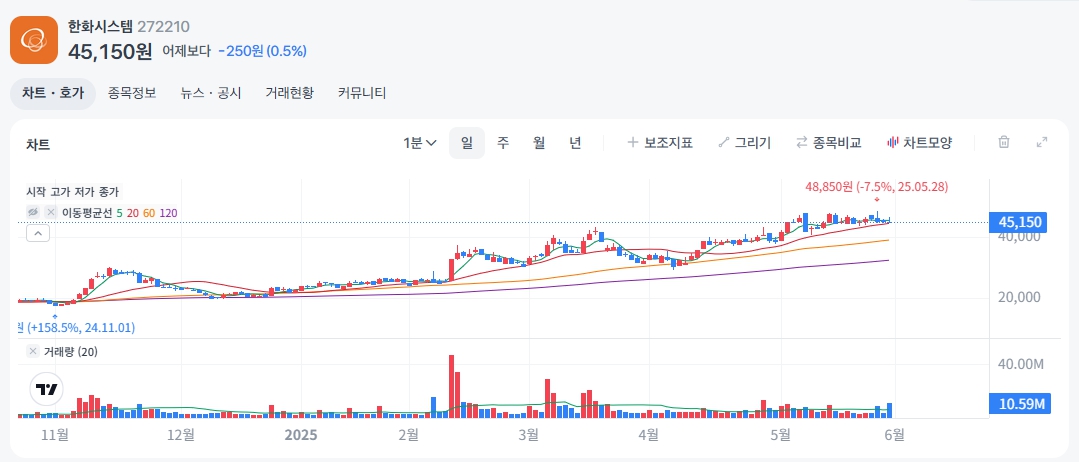Click the 45,150 current price tag
The image size is (1079, 462).
(x=1018, y=222)
